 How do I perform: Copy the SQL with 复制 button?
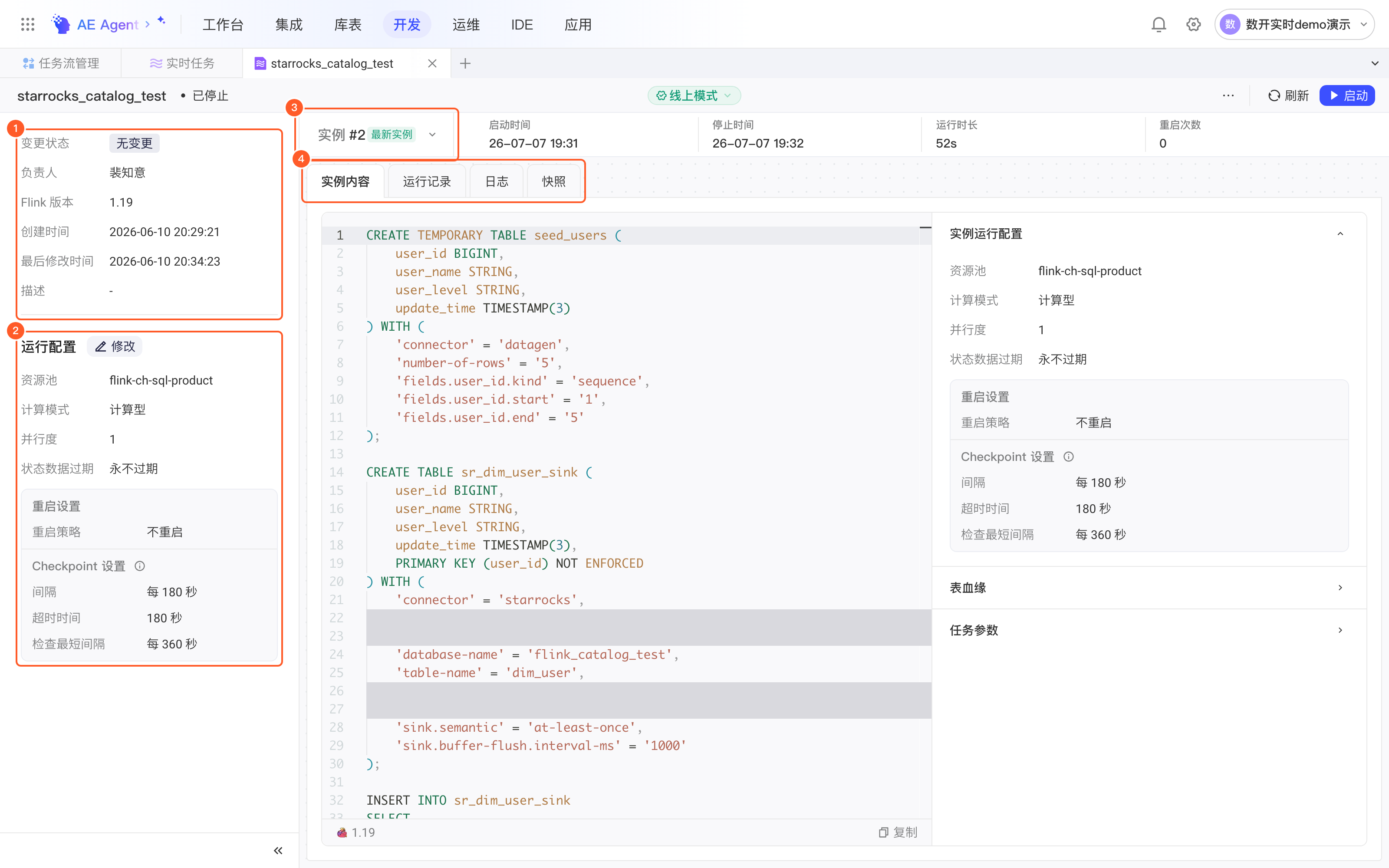click(898, 832)
